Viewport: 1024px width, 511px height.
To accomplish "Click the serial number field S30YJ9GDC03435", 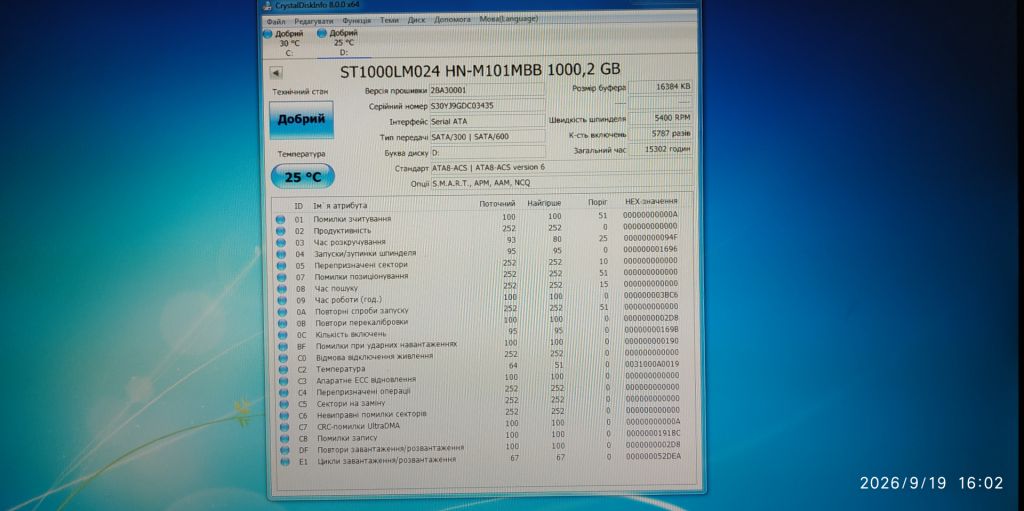I will pyautogui.click(x=487, y=105).
